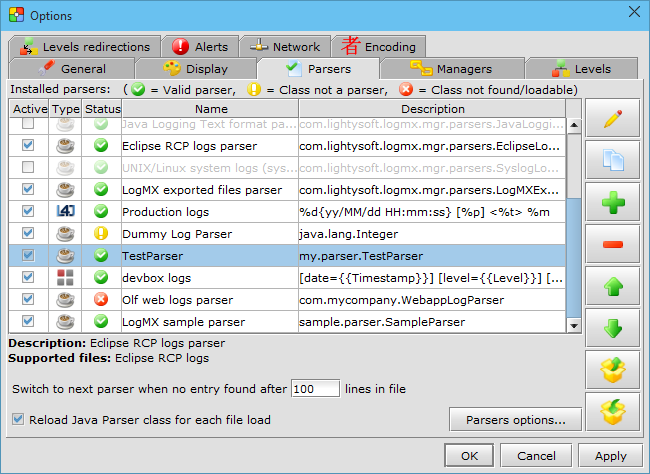
Task: Click the OK button
Action: click(469, 456)
